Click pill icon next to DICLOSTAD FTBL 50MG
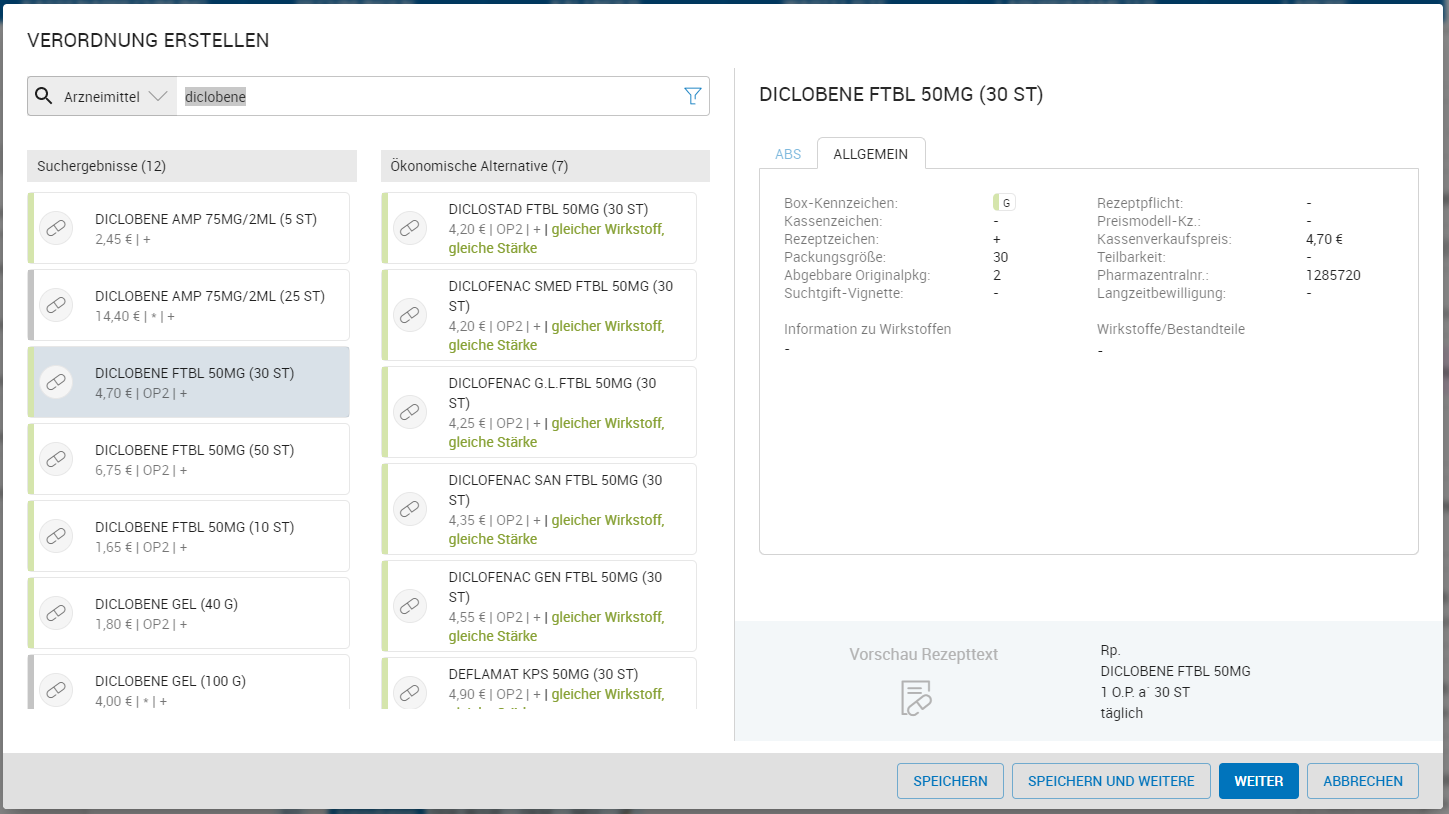This screenshot has height=814, width=1449. pos(409,228)
